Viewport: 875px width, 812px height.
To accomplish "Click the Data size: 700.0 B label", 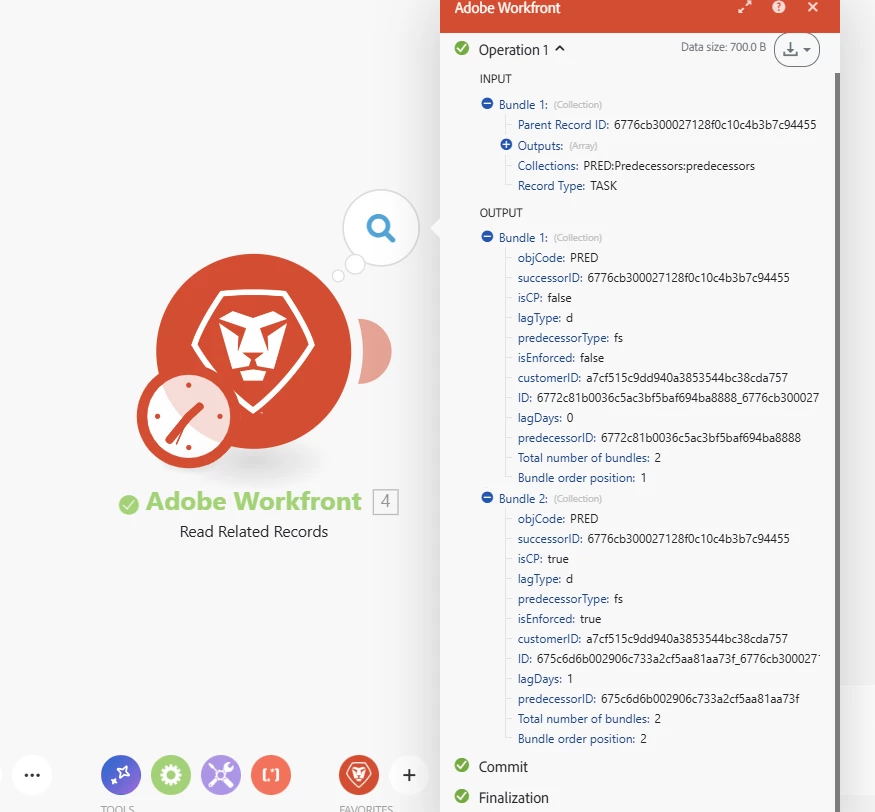I will [723, 47].
